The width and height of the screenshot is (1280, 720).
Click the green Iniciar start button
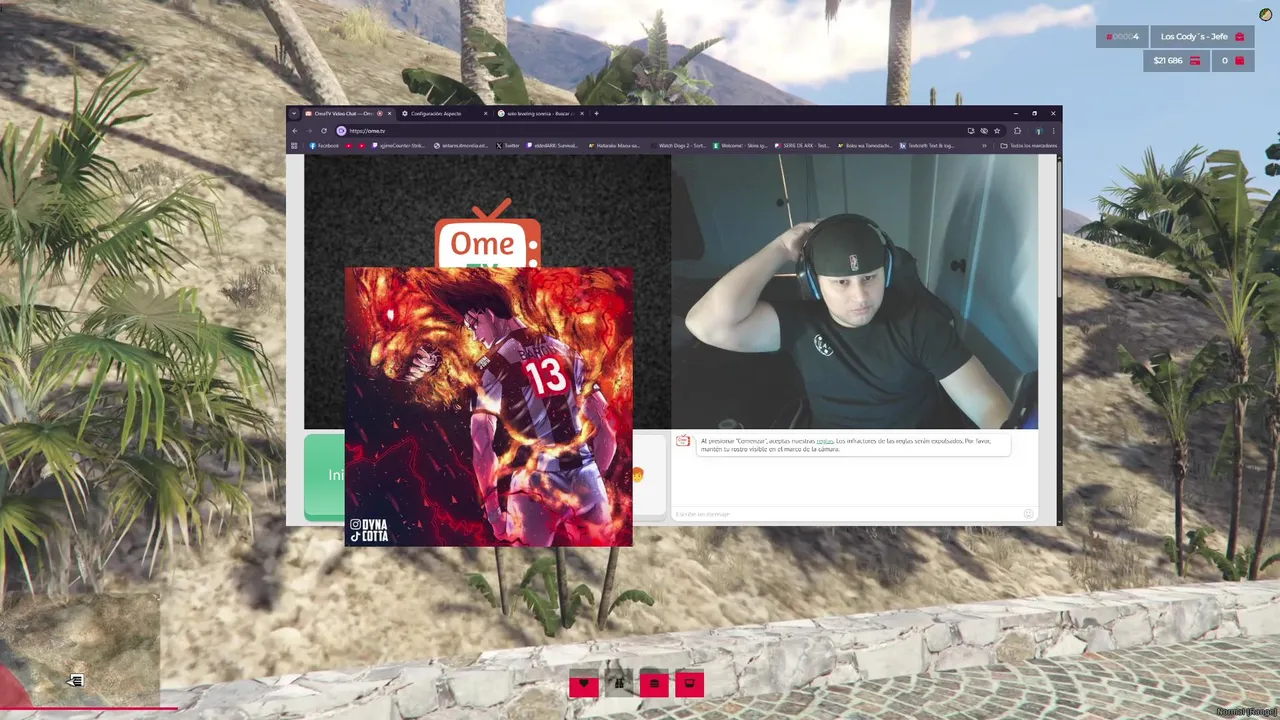[324, 476]
